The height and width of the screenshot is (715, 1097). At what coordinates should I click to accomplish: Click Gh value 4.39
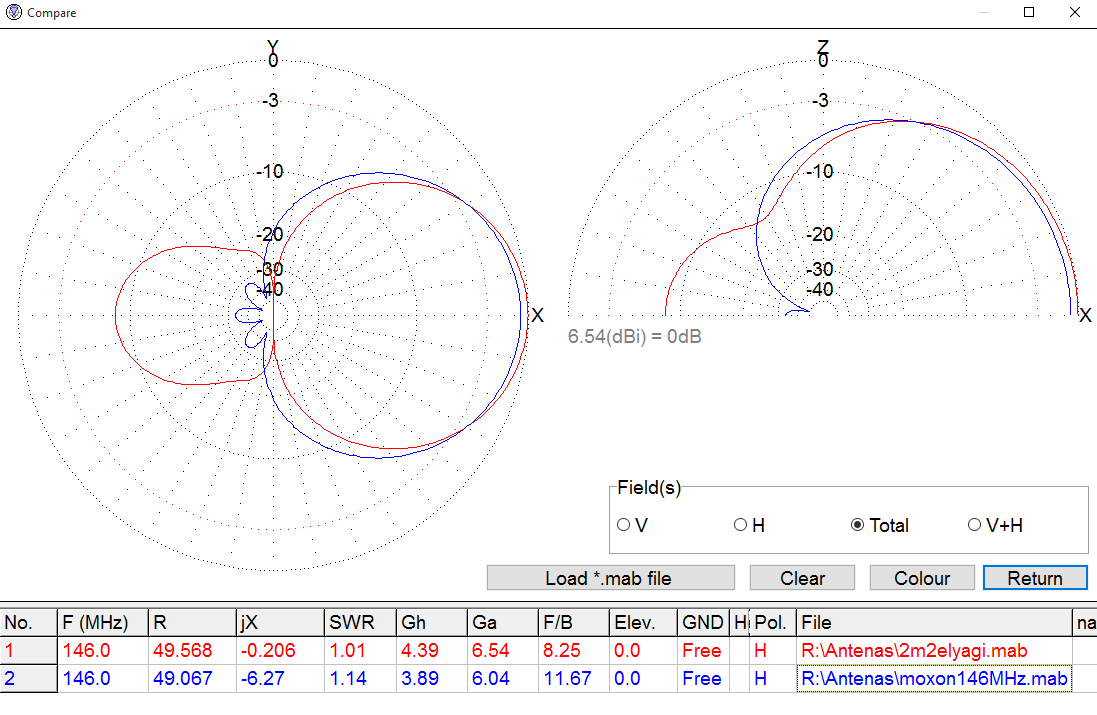click(432, 651)
